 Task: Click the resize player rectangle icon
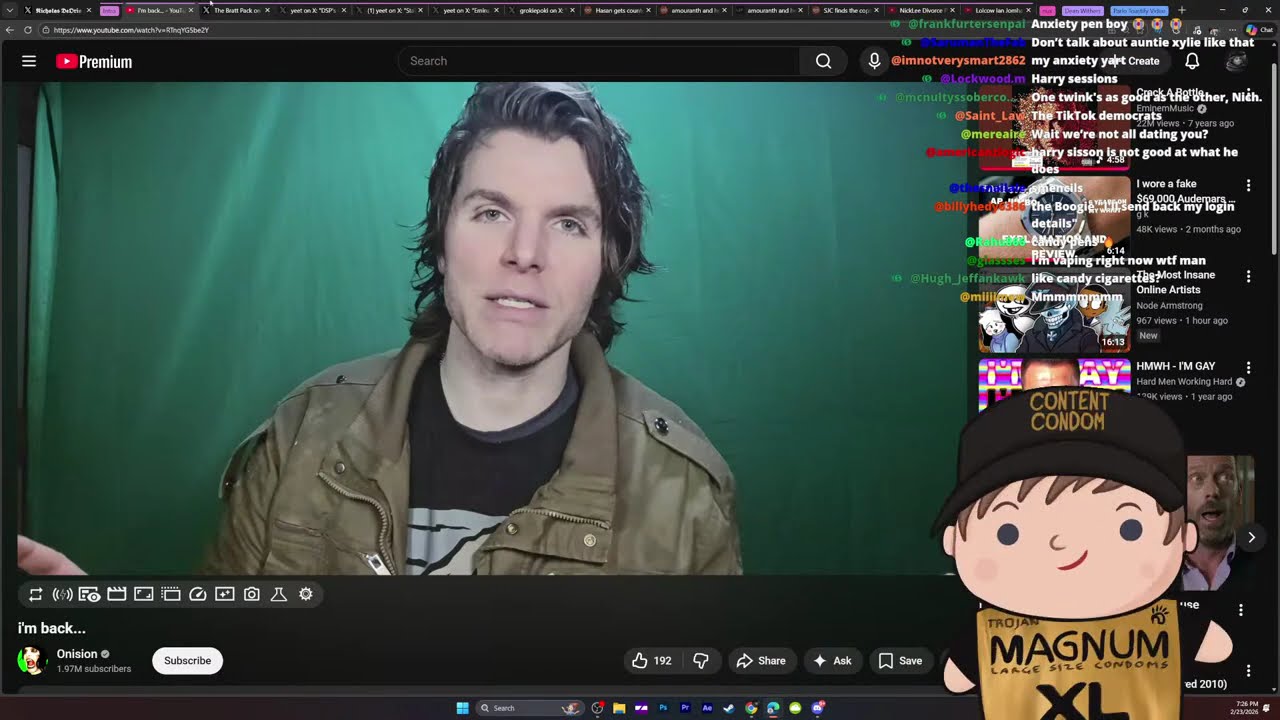point(143,594)
